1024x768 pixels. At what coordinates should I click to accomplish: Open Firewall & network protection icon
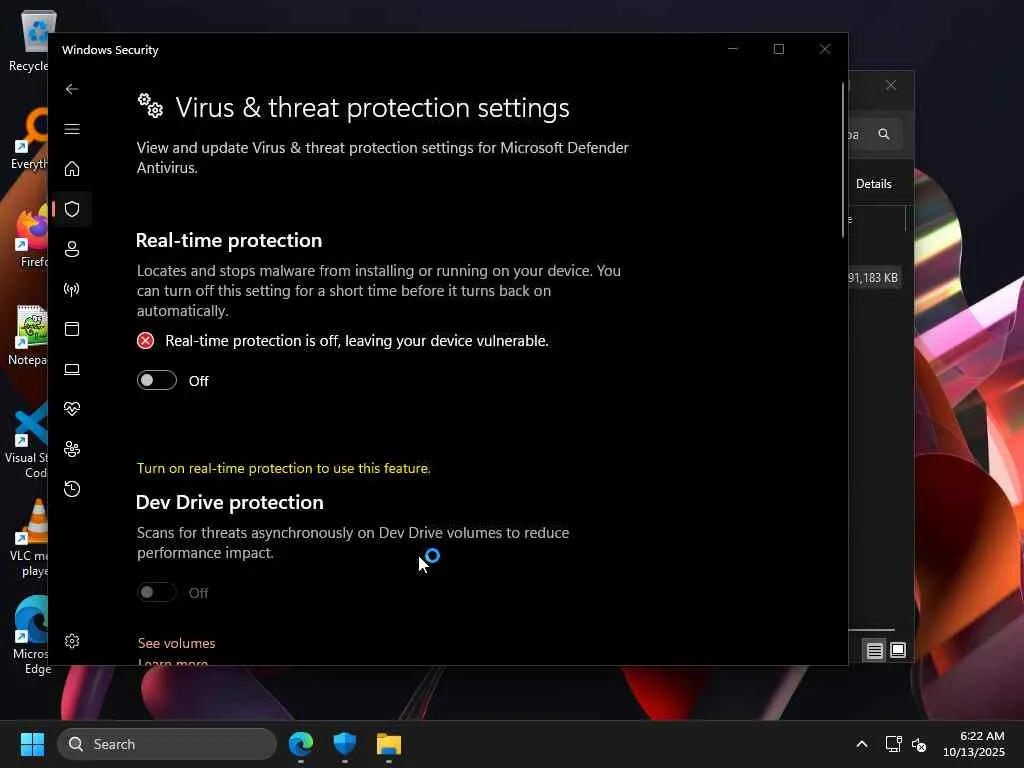(x=72, y=289)
